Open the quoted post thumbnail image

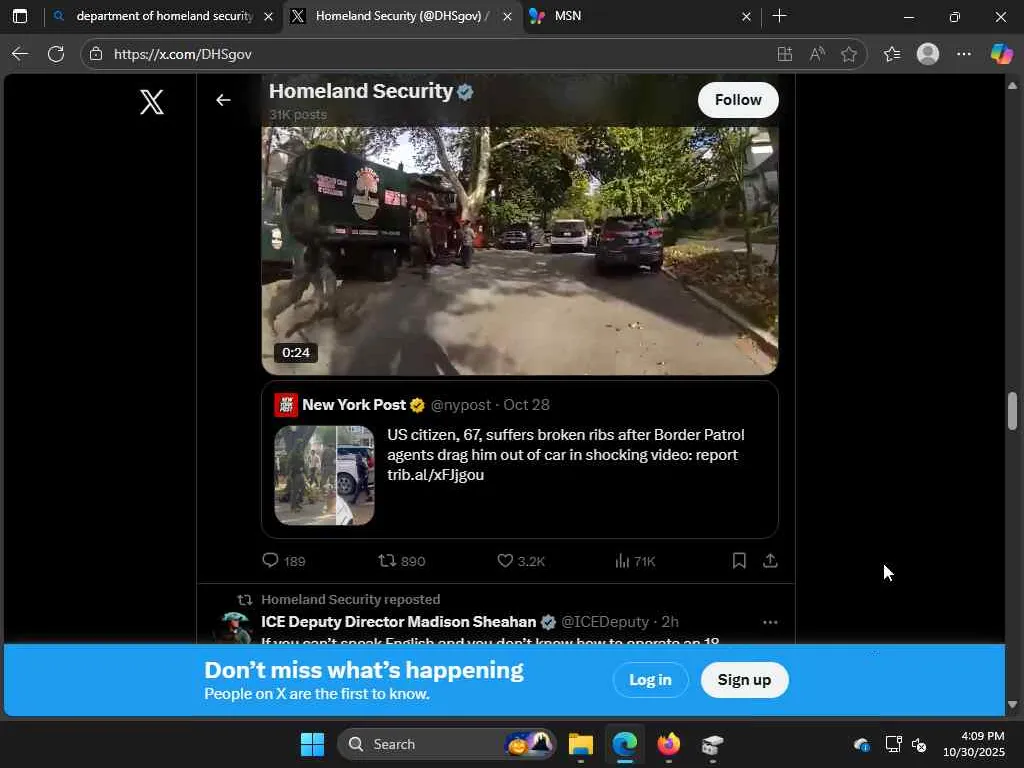coord(325,475)
